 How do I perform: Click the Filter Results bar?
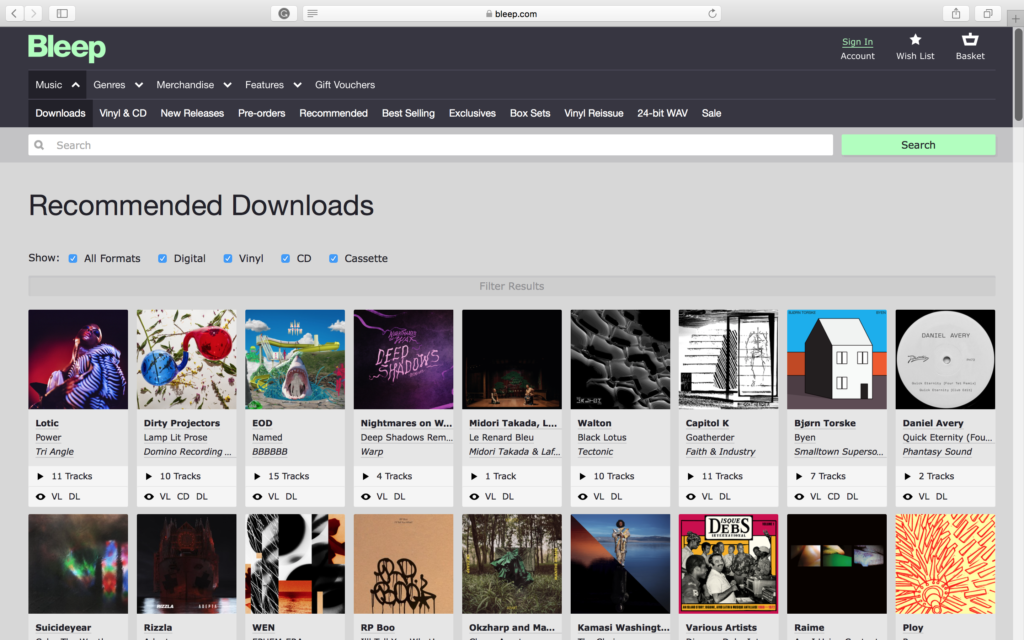pyautogui.click(x=512, y=286)
